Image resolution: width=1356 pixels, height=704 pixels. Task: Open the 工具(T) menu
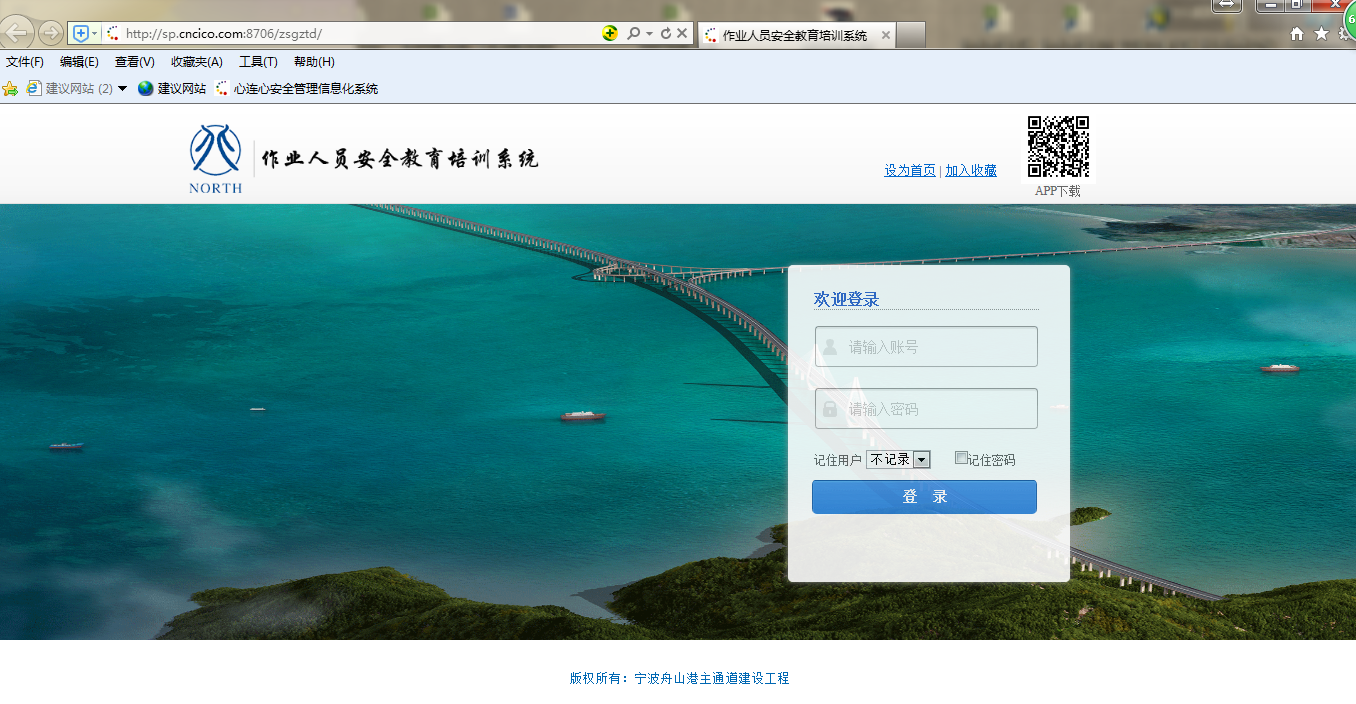tap(258, 62)
